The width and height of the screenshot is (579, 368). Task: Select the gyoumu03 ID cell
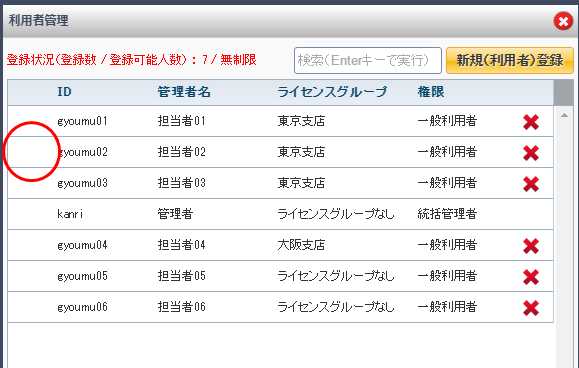point(82,183)
